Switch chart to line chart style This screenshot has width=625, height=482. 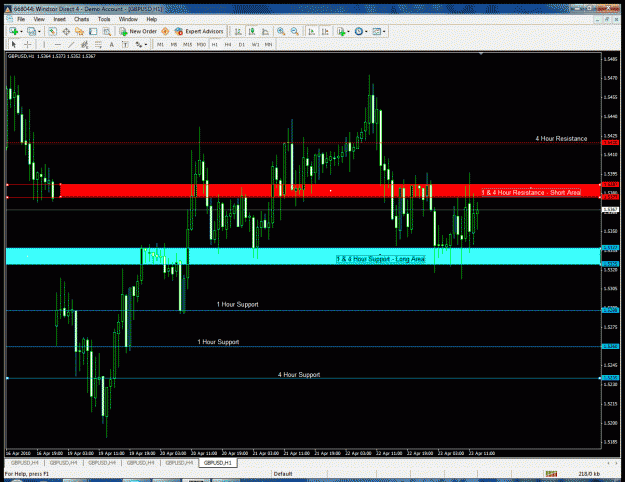pyautogui.click(x=265, y=31)
